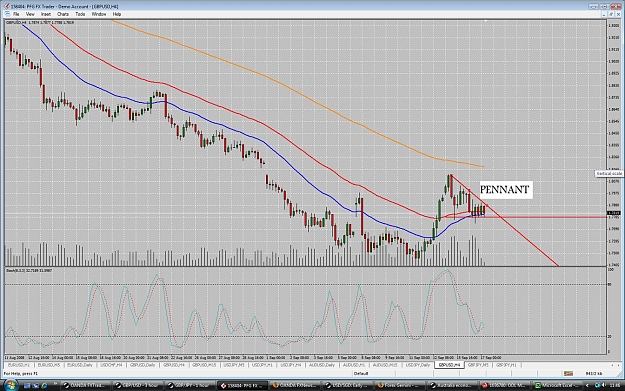Click the chart document icon beside File menu
Viewport: 625px width, 391px height.
pos(8,14)
